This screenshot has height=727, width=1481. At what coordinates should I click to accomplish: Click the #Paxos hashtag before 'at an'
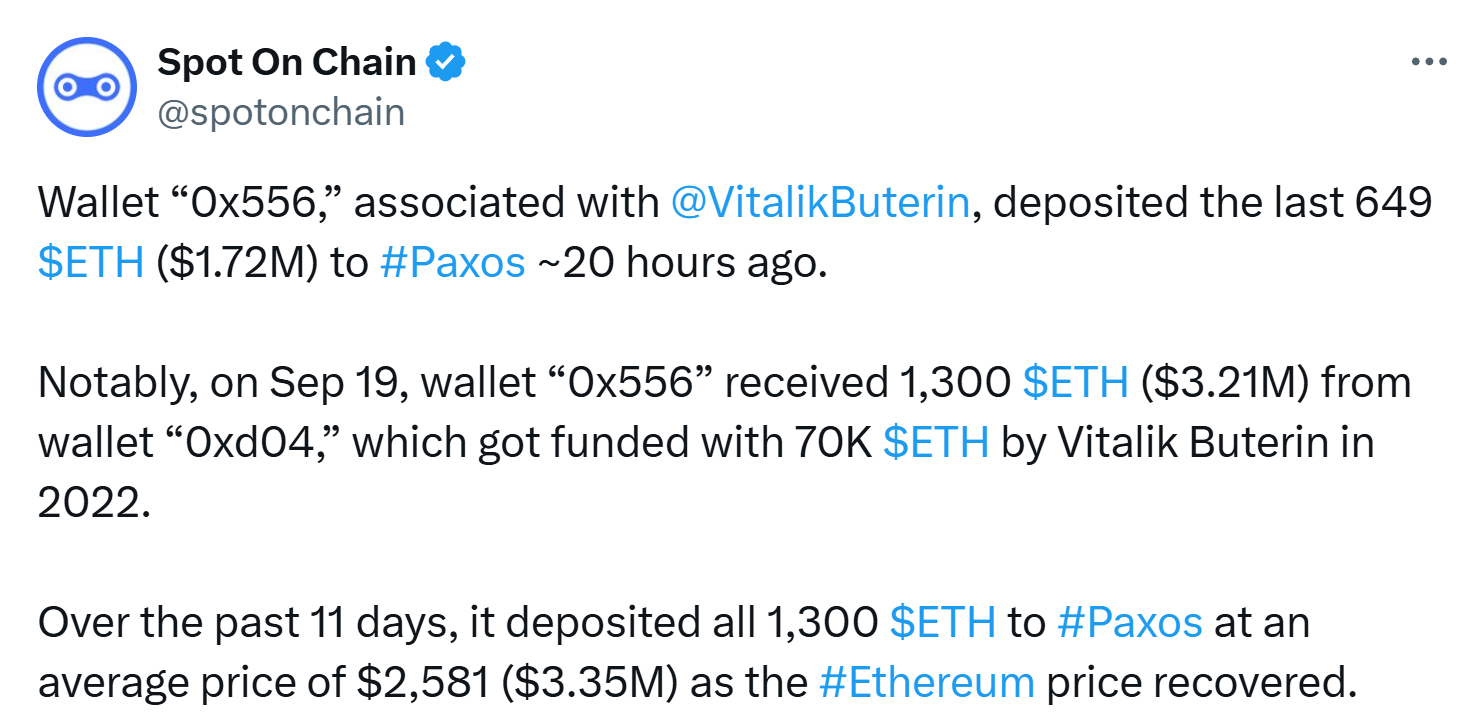point(1130,623)
